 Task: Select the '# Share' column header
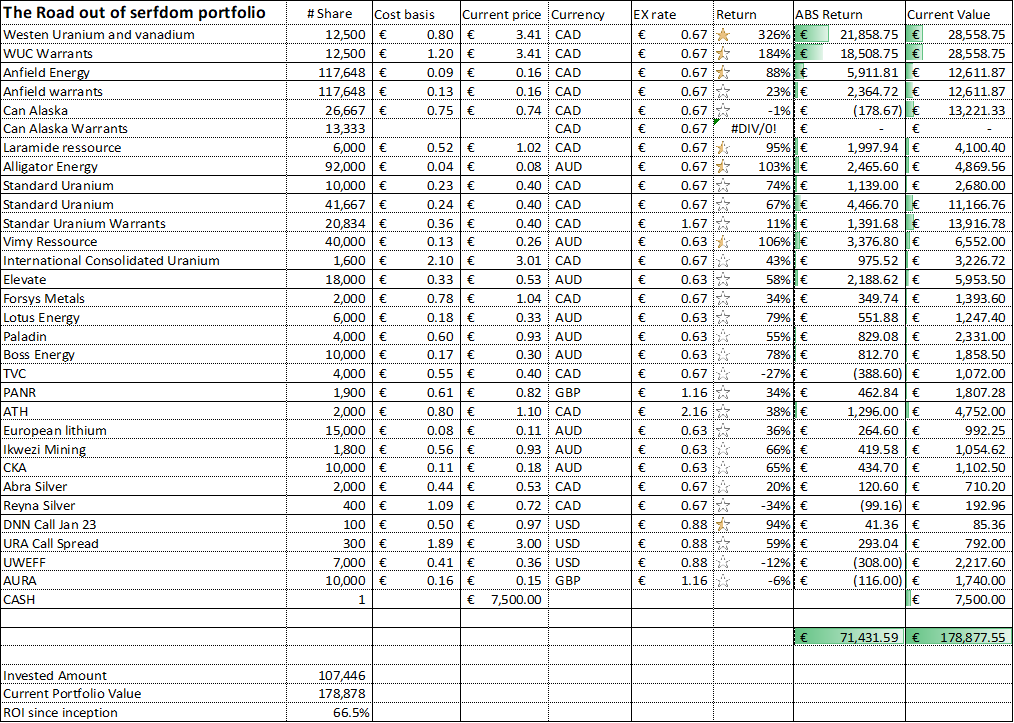click(329, 14)
